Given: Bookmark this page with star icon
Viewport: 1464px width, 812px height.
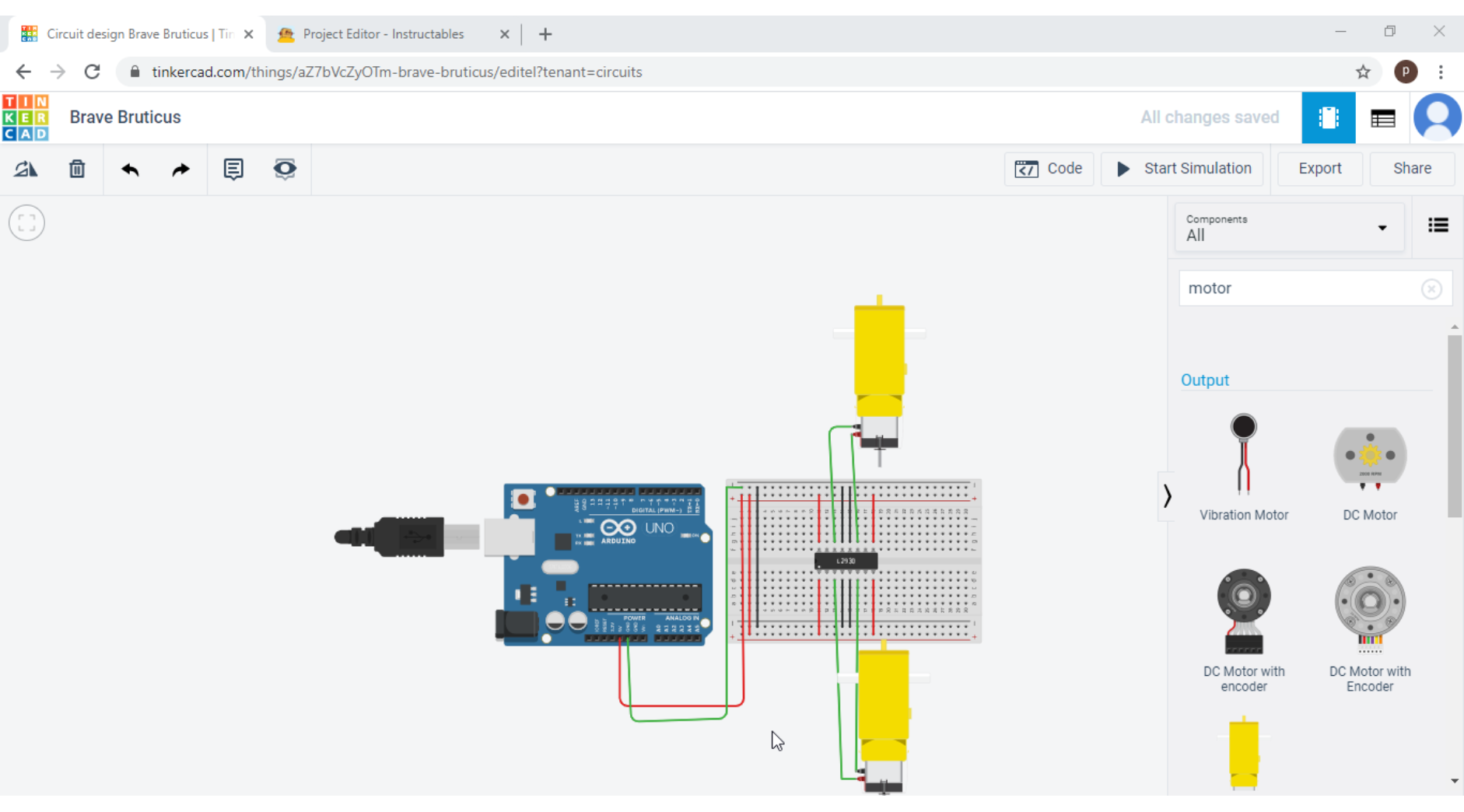Looking at the screenshot, I should coord(1363,72).
